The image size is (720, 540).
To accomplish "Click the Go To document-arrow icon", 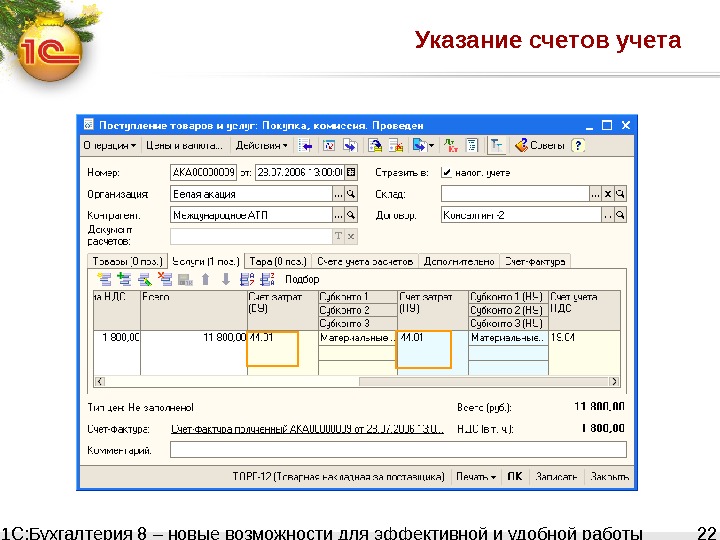I will [419, 146].
